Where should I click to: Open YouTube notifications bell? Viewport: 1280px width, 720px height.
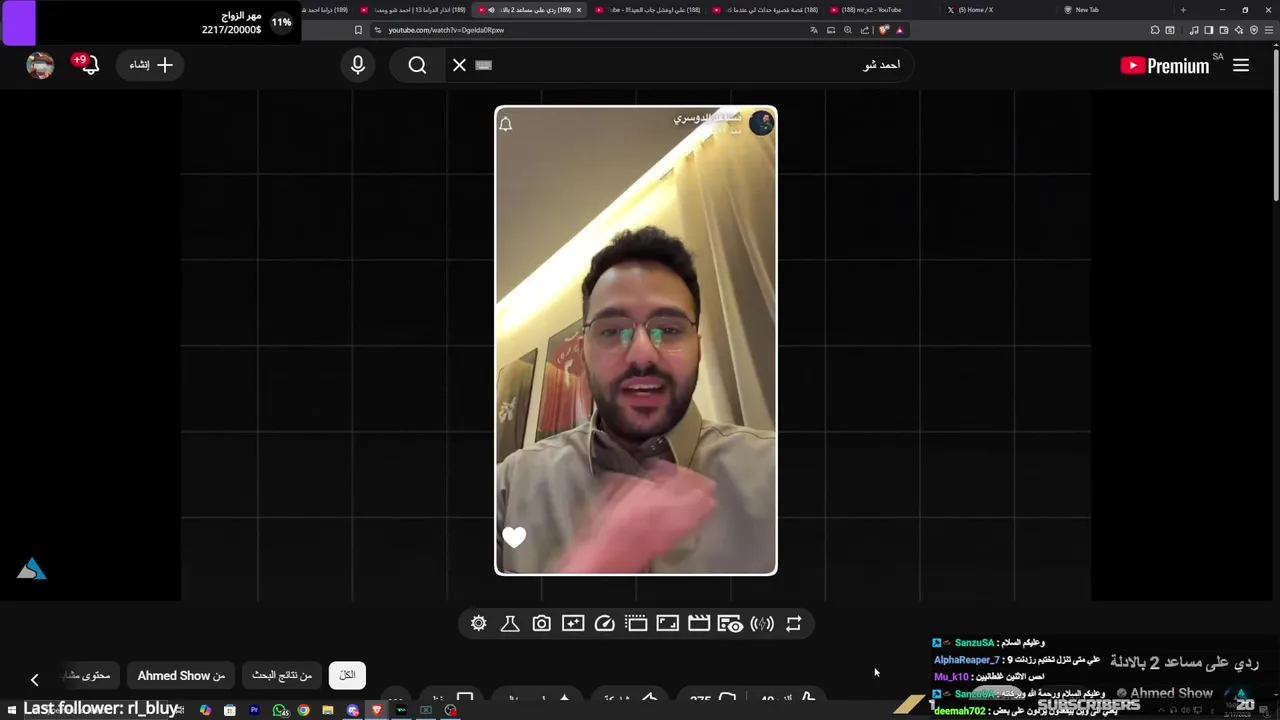(x=88, y=65)
